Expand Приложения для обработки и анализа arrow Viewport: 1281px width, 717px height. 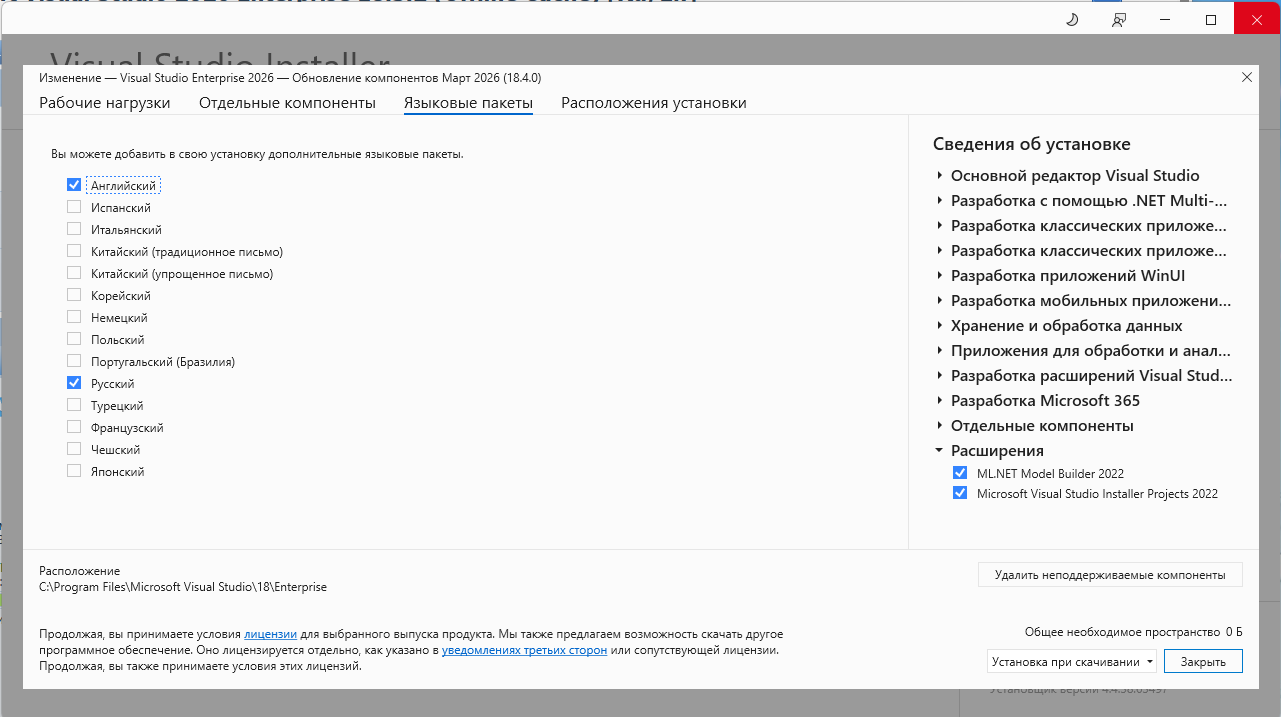click(x=940, y=350)
